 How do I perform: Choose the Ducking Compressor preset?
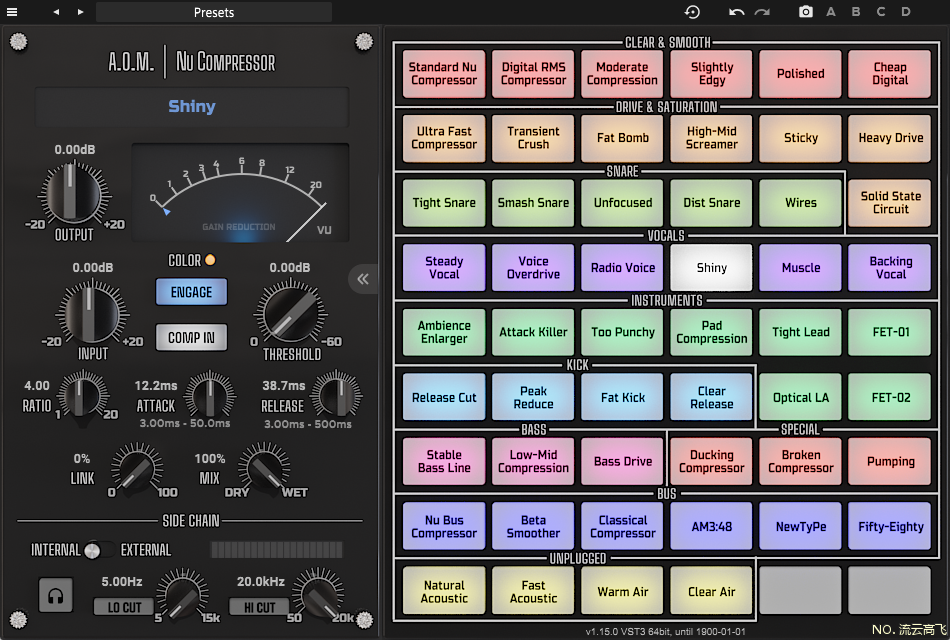point(712,462)
